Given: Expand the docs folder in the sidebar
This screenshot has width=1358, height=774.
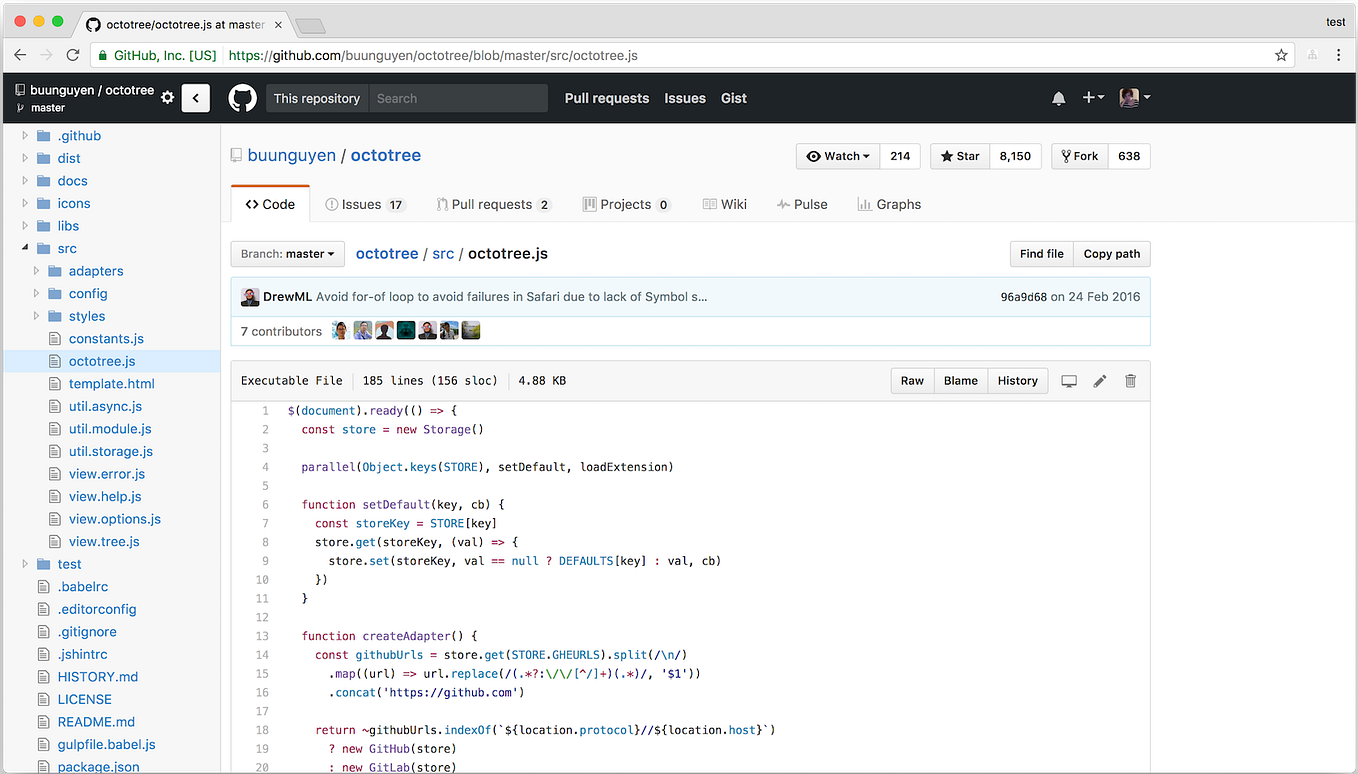Looking at the screenshot, I should [x=25, y=180].
